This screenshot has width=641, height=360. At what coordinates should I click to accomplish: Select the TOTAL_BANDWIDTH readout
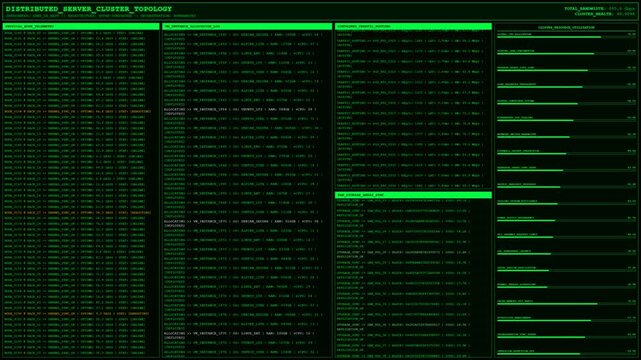600,9
